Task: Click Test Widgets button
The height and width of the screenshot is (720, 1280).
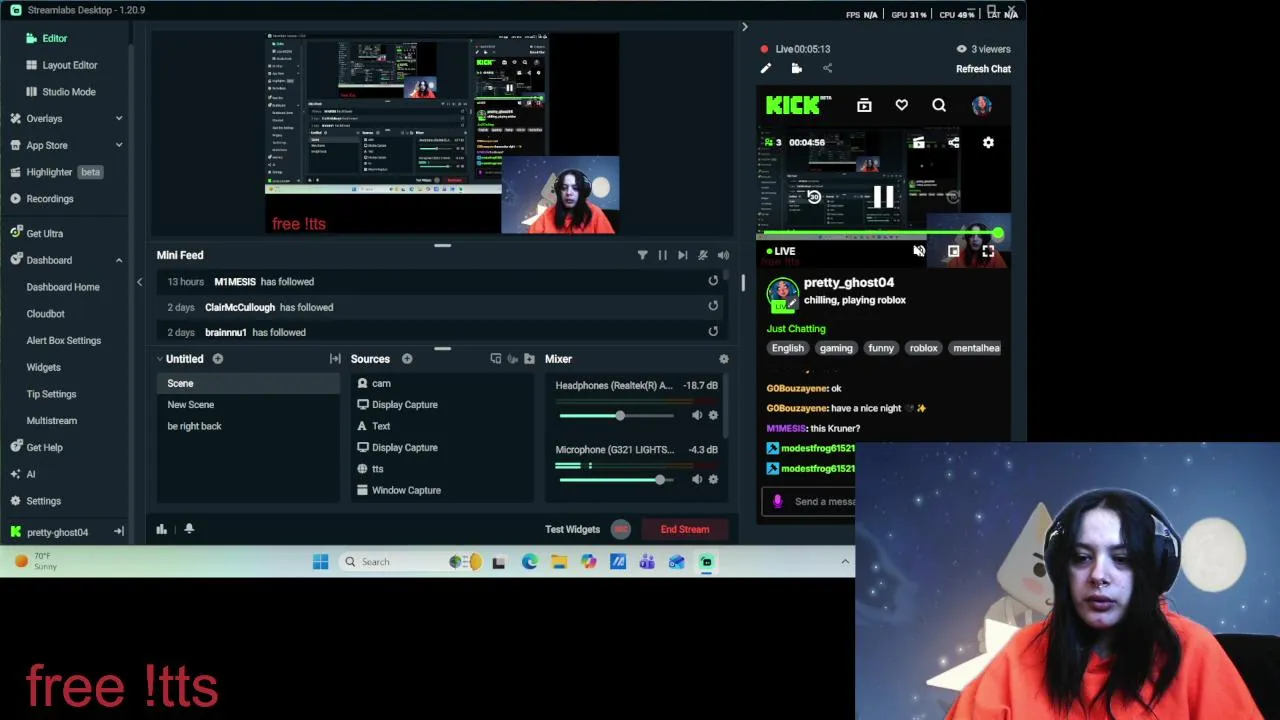Action: (572, 529)
